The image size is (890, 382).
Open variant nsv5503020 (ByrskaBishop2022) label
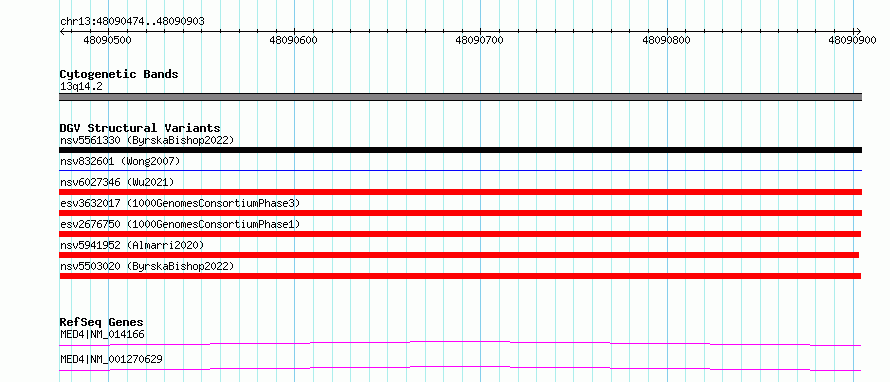click(x=147, y=266)
